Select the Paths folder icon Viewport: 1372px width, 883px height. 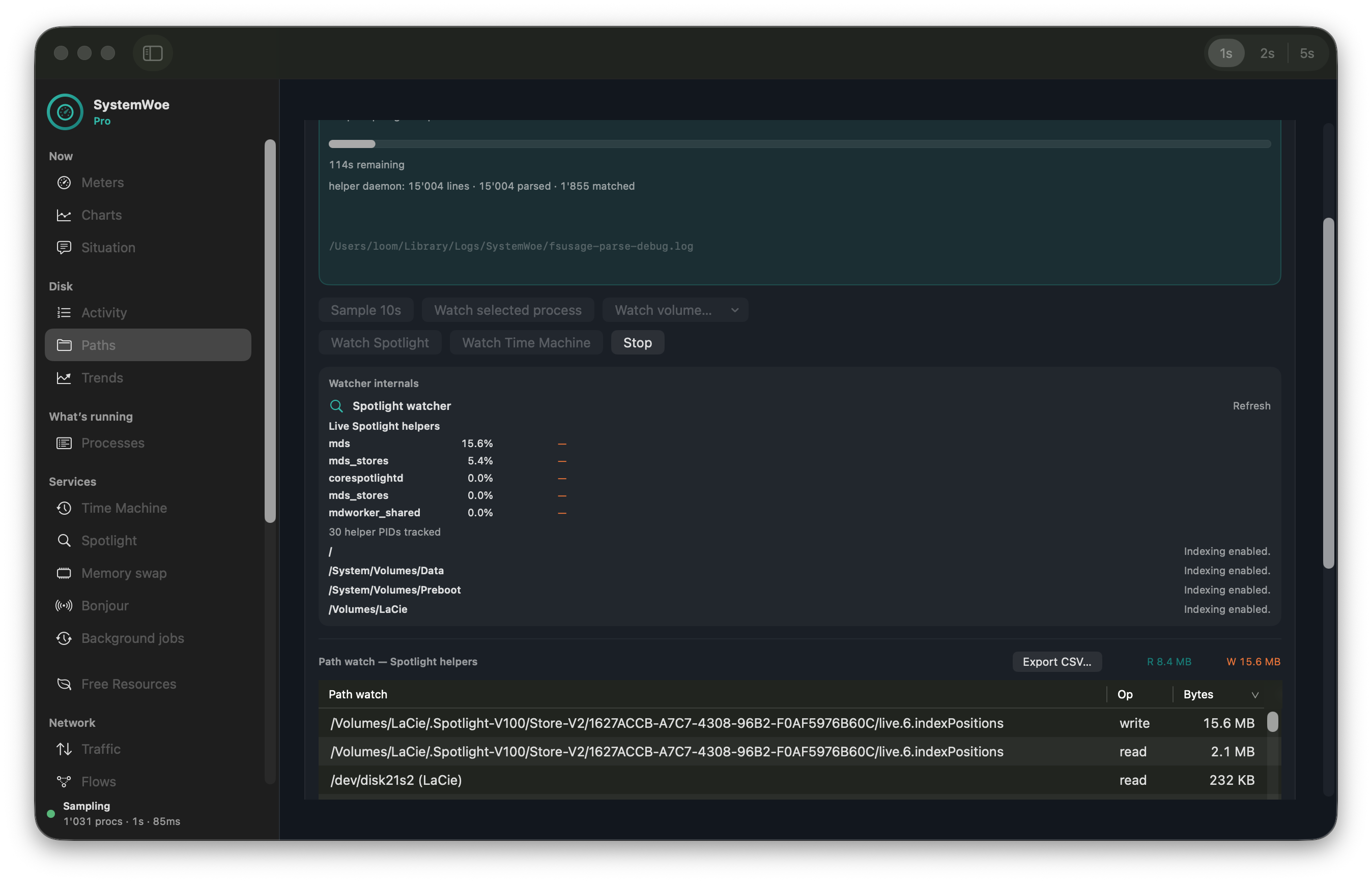(x=64, y=345)
